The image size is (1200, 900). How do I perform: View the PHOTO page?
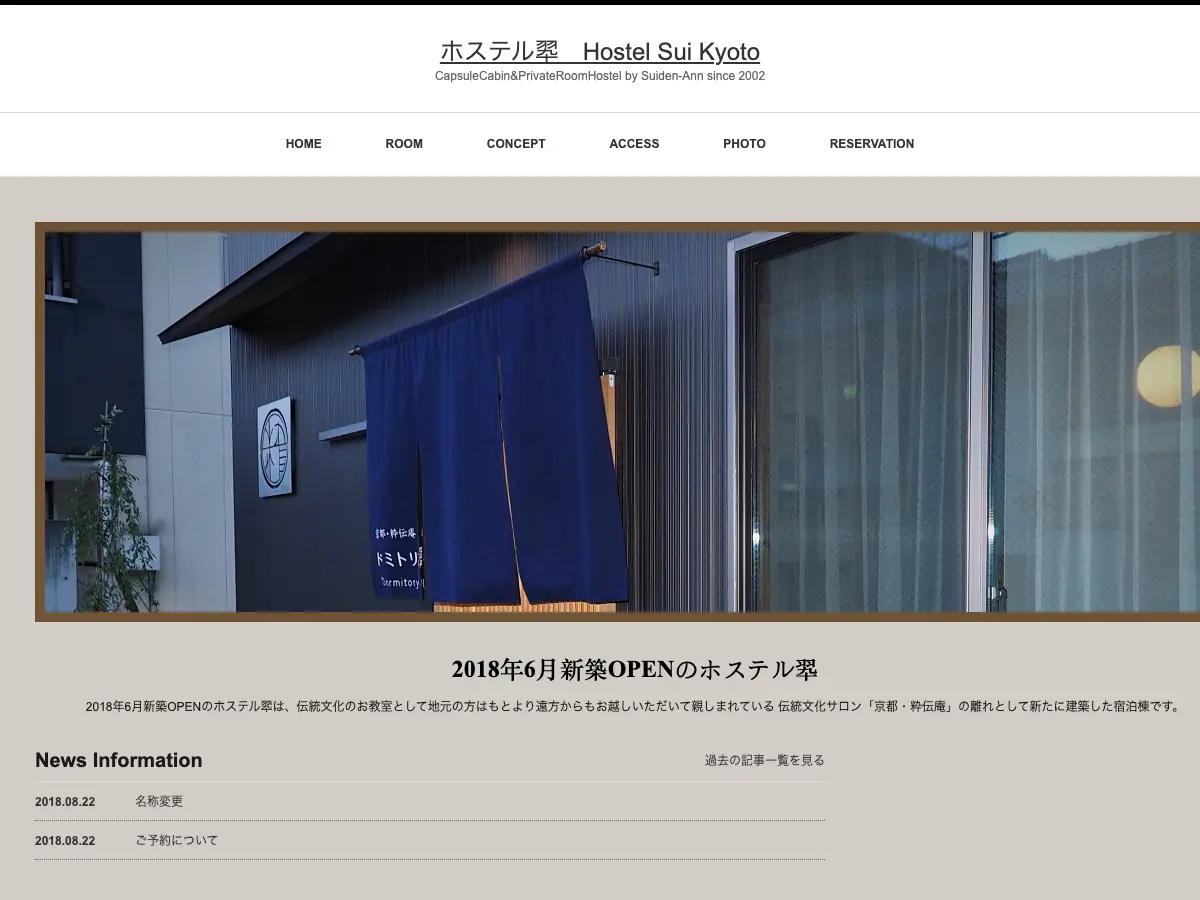pyautogui.click(x=744, y=144)
